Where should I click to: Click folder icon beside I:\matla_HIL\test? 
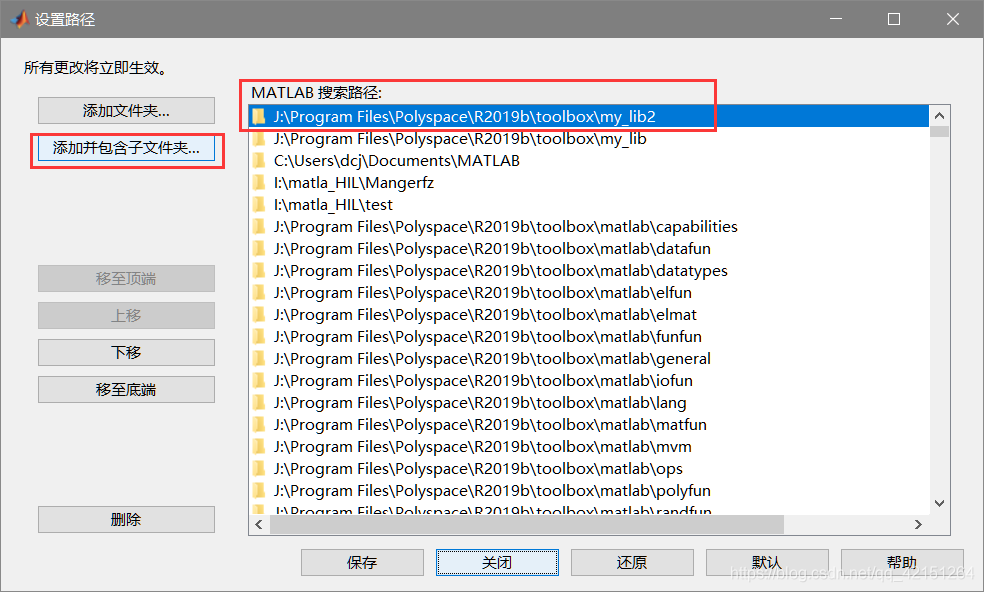[259, 205]
